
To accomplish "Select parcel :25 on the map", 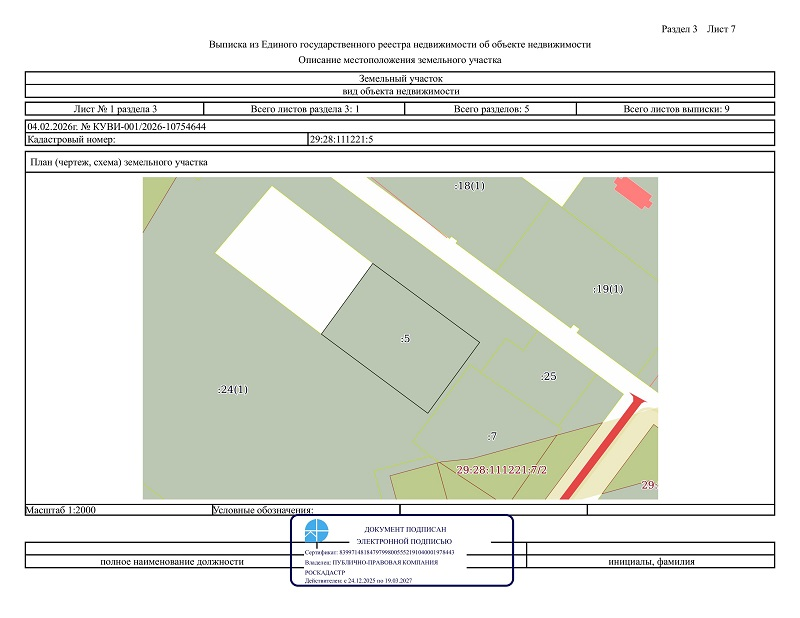I will 548,376.
